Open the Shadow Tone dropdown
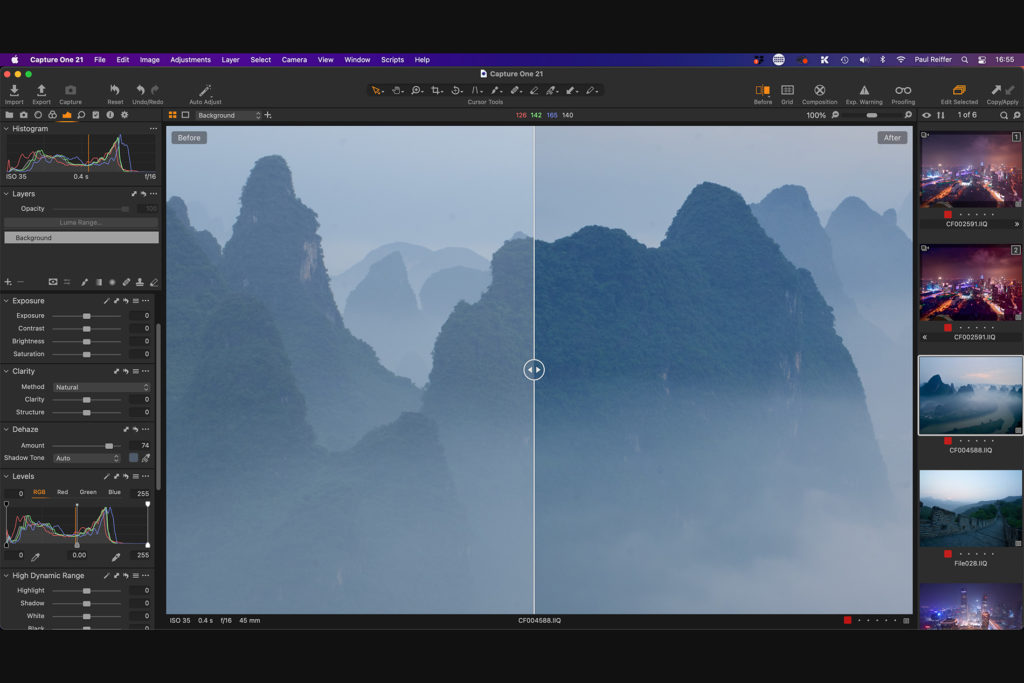 [87, 458]
